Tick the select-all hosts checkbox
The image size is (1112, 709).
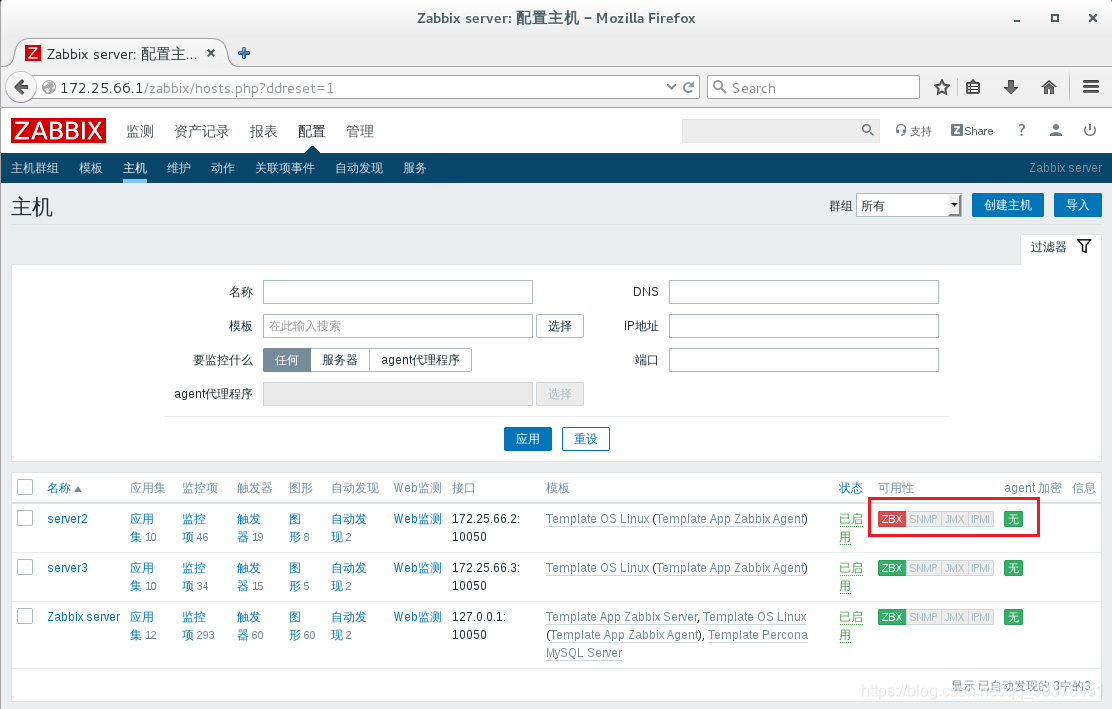pos(26,487)
